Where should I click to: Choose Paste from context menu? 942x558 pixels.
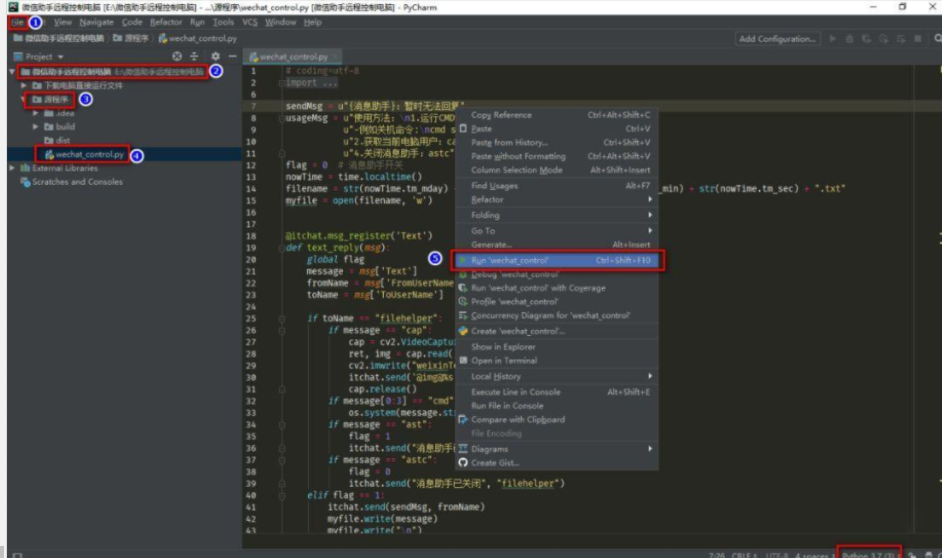point(558,129)
